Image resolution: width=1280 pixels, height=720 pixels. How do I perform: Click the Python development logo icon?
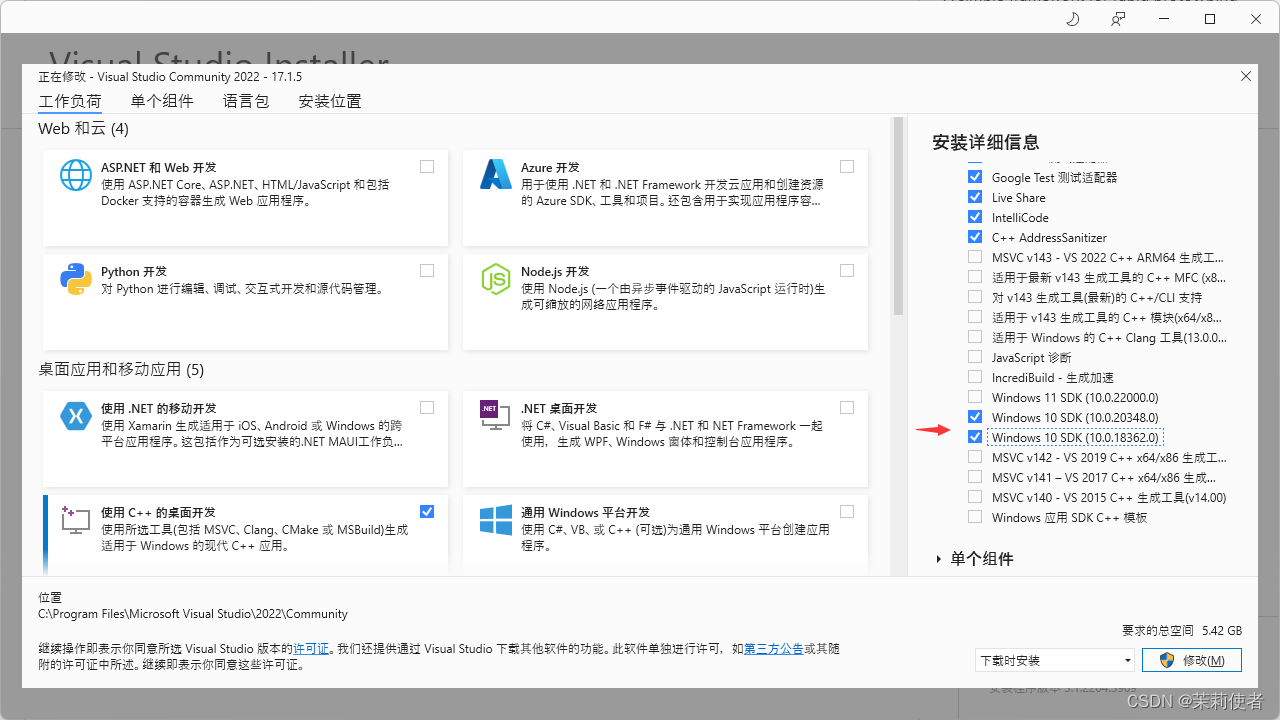point(76,279)
